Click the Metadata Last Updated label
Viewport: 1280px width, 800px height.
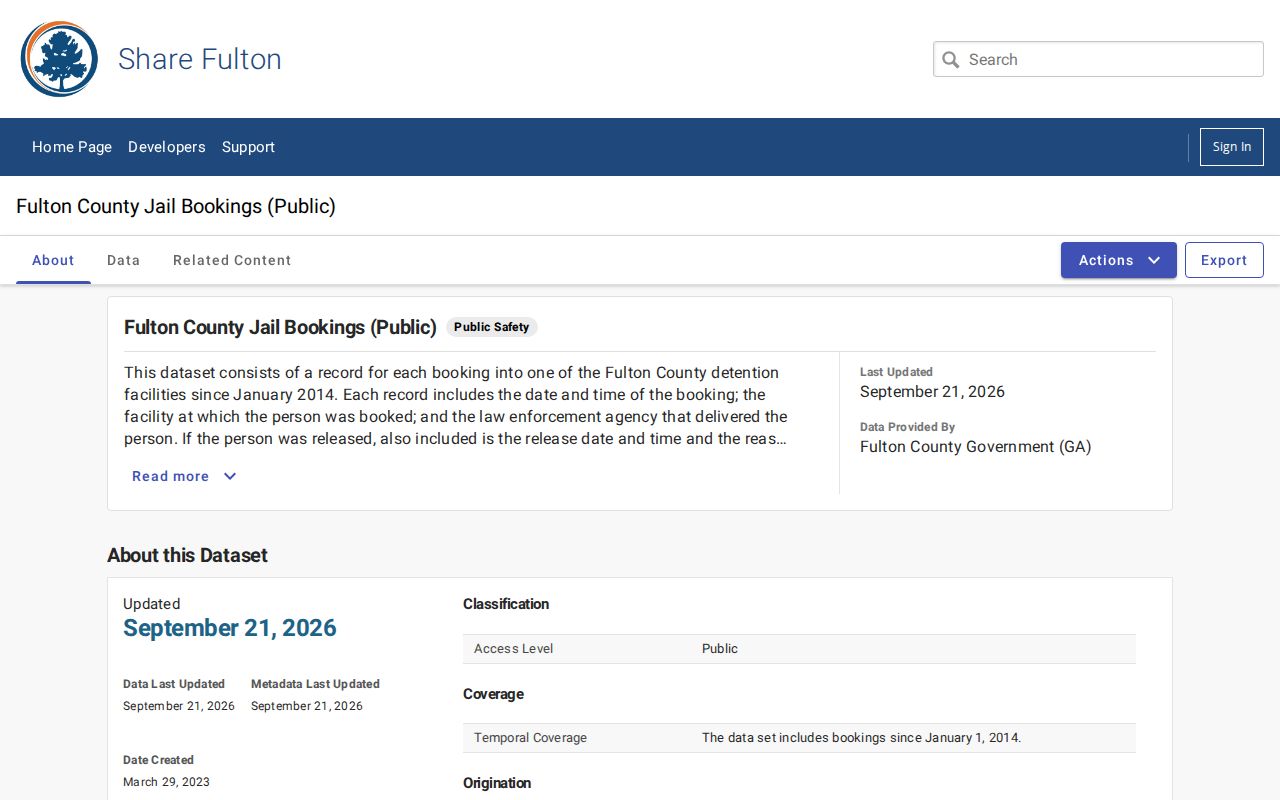click(x=315, y=684)
